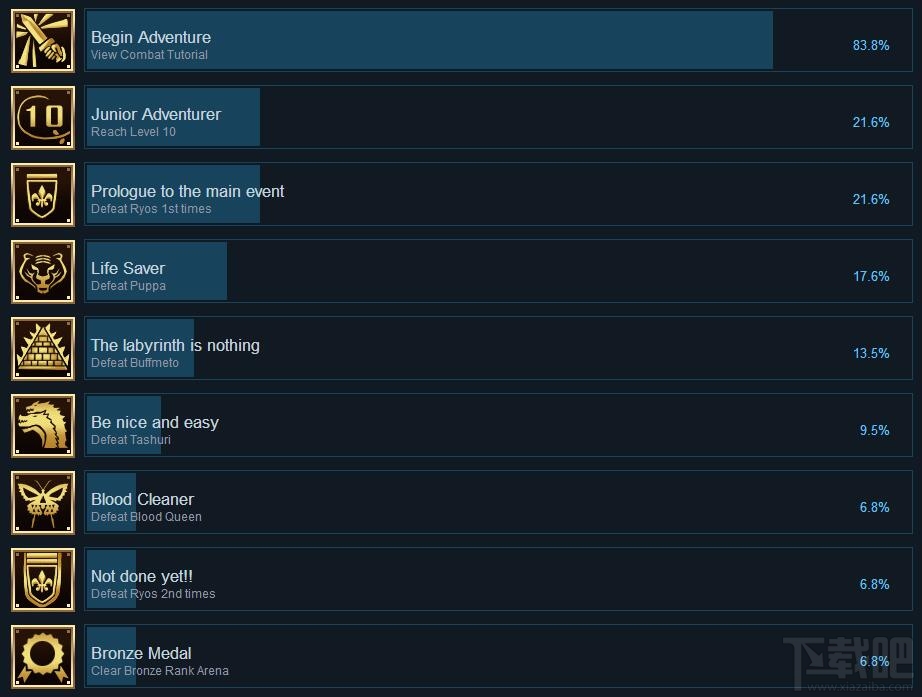
Task: Select the Begin Adventure title
Action: click(x=151, y=37)
